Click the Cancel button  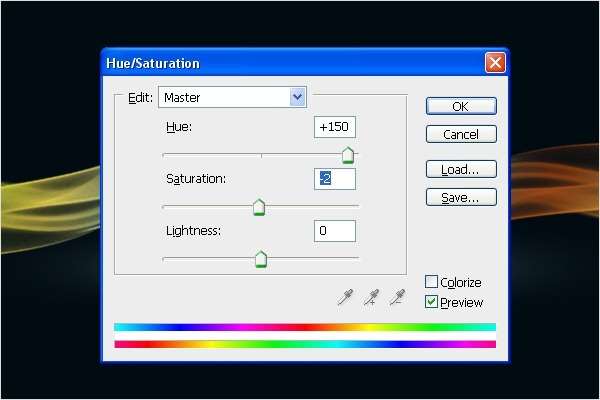[x=461, y=134]
